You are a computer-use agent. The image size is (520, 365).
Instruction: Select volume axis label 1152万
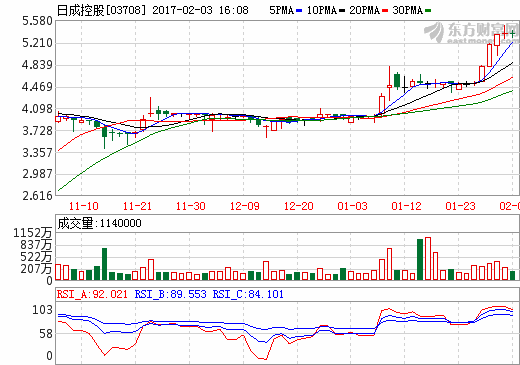pos(33,233)
